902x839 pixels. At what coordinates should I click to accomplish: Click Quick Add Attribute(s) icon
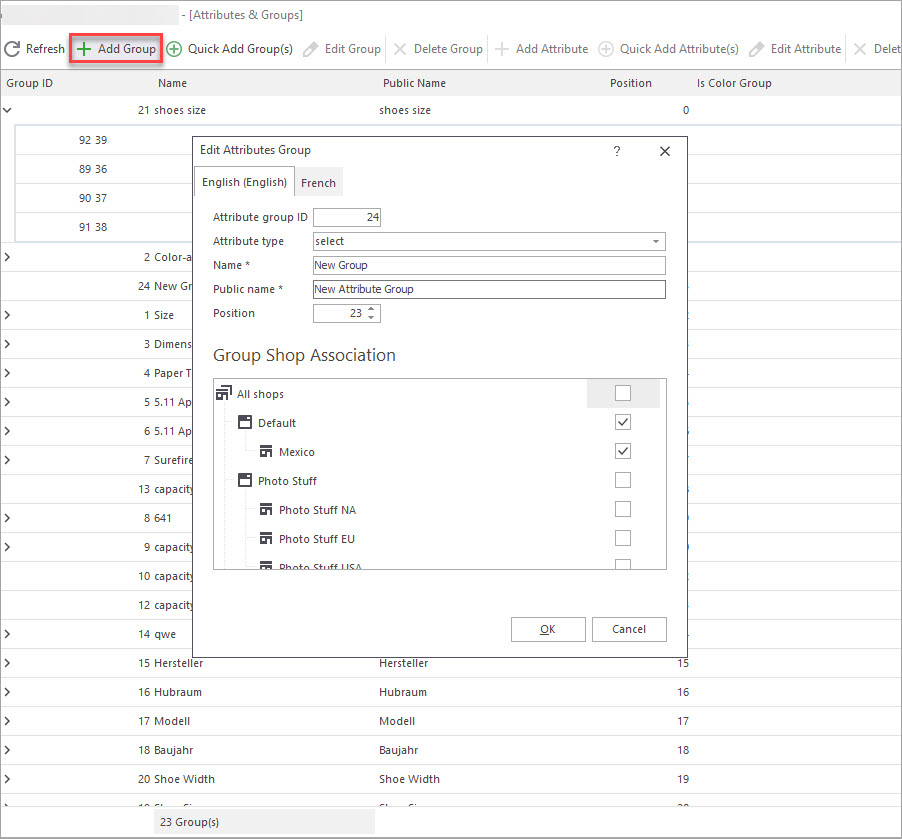click(x=606, y=49)
